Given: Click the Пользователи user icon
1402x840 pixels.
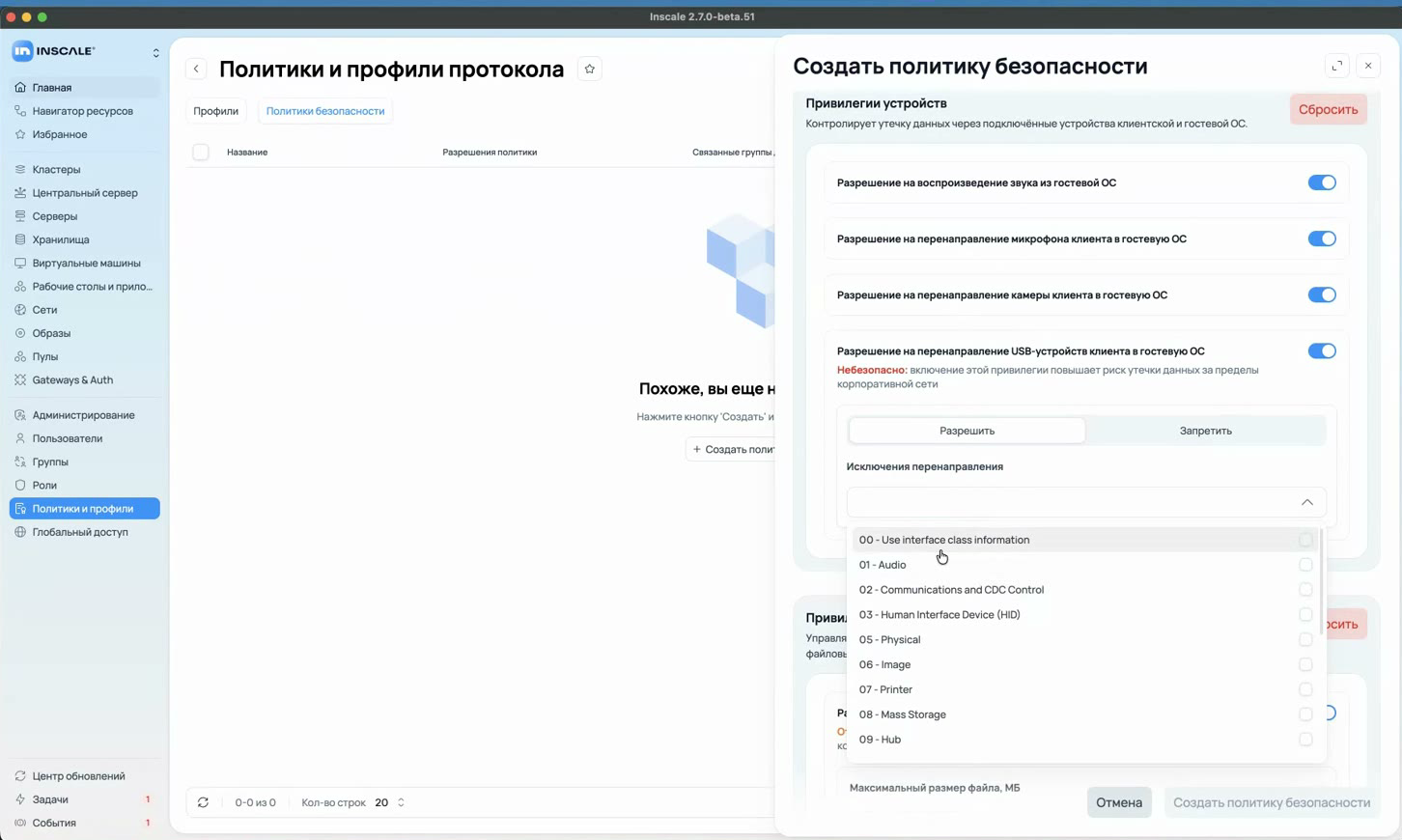Looking at the screenshot, I should [20, 438].
